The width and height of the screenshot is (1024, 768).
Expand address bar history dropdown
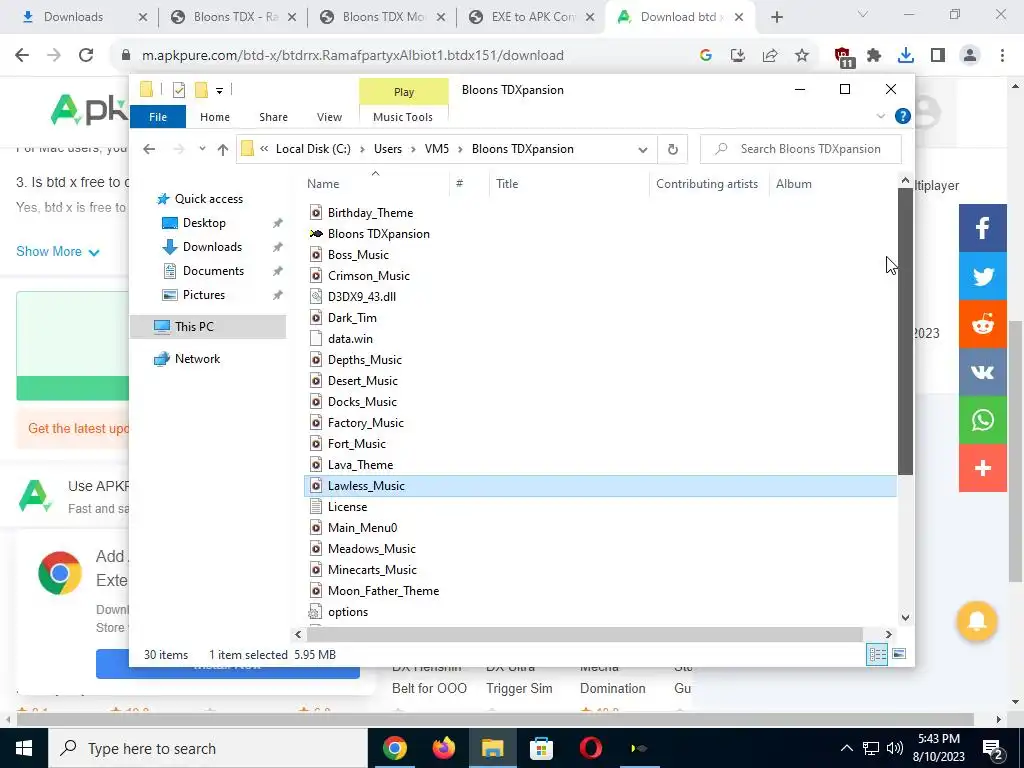coord(643,150)
